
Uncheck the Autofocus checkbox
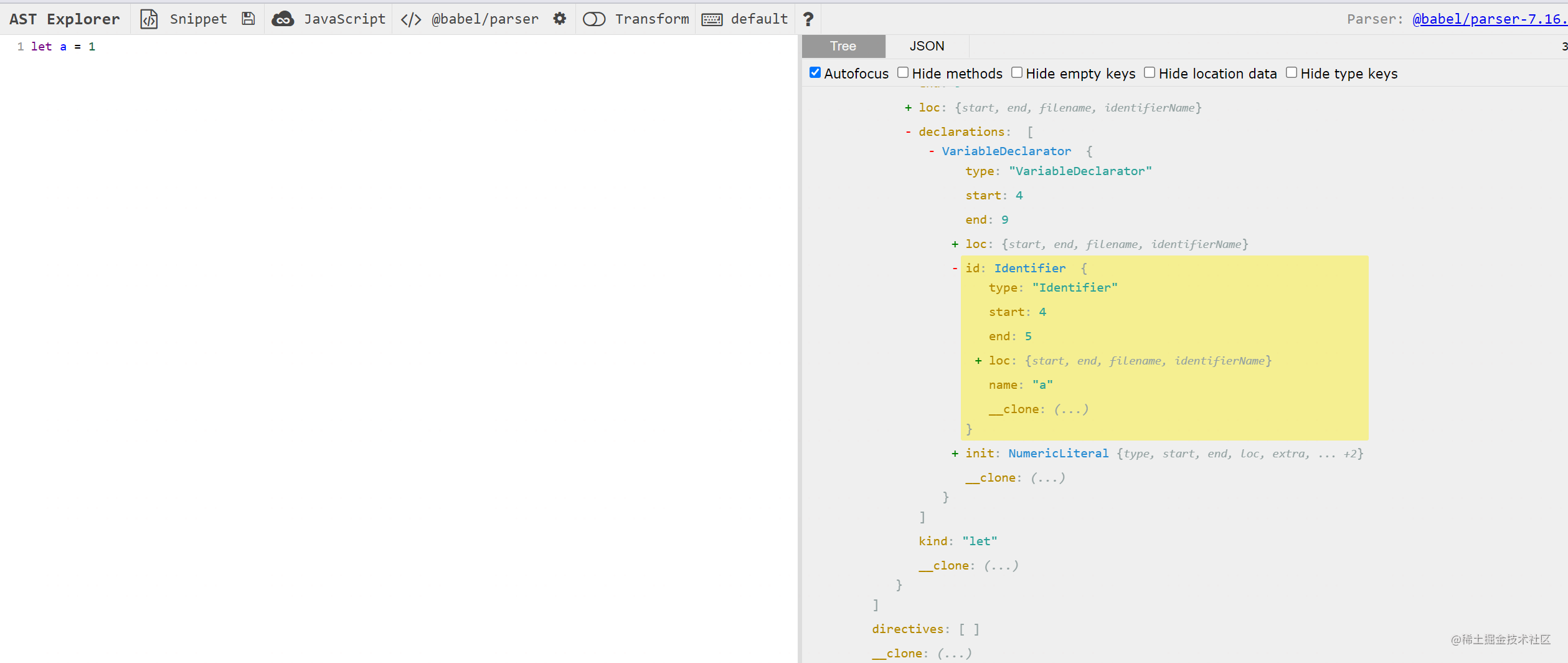tap(815, 73)
